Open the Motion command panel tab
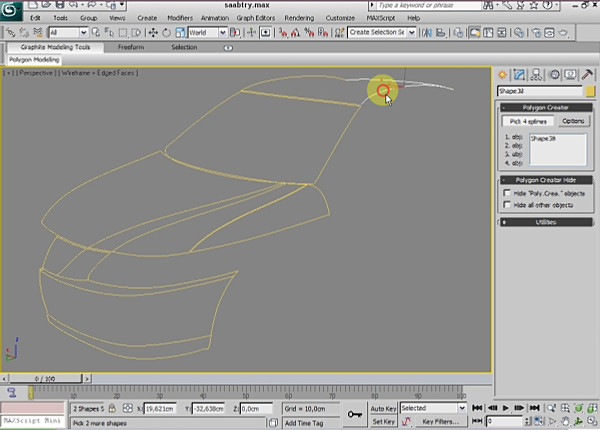This screenshot has width=600, height=430. coord(554,75)
